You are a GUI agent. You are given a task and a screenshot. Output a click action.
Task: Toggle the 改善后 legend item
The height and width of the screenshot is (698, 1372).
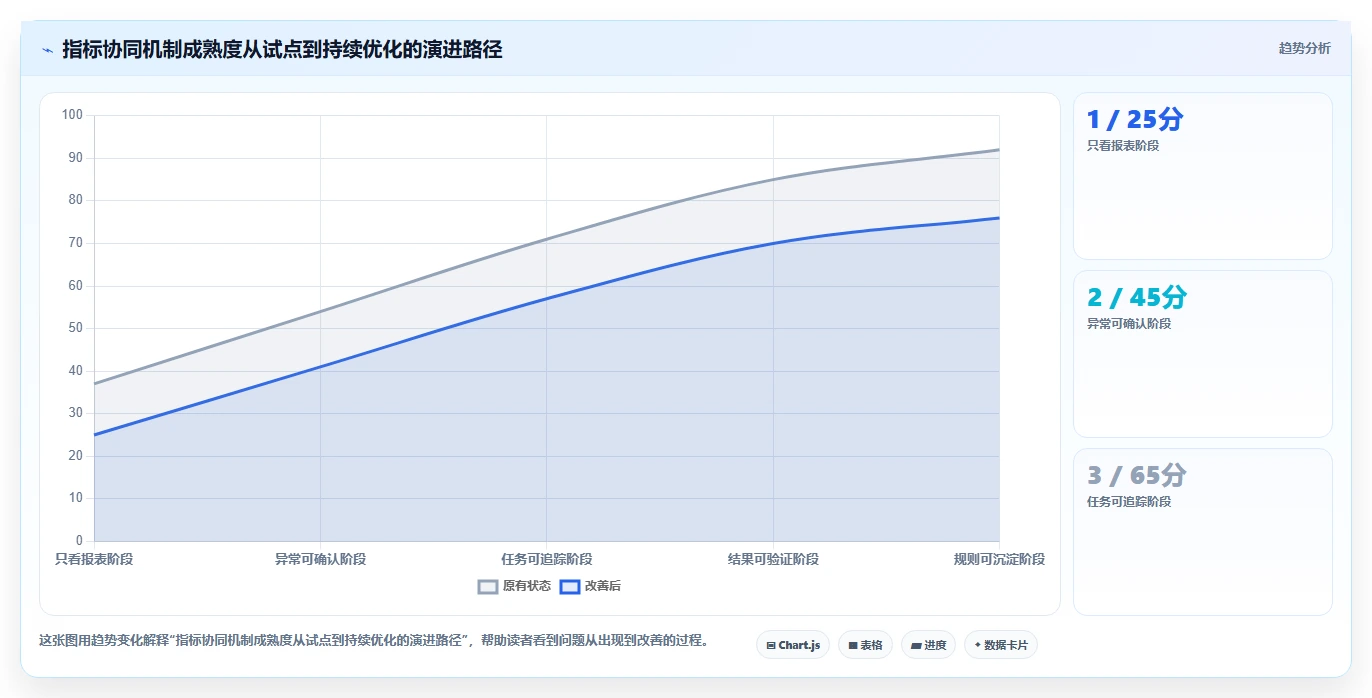[x=590, y=586]
